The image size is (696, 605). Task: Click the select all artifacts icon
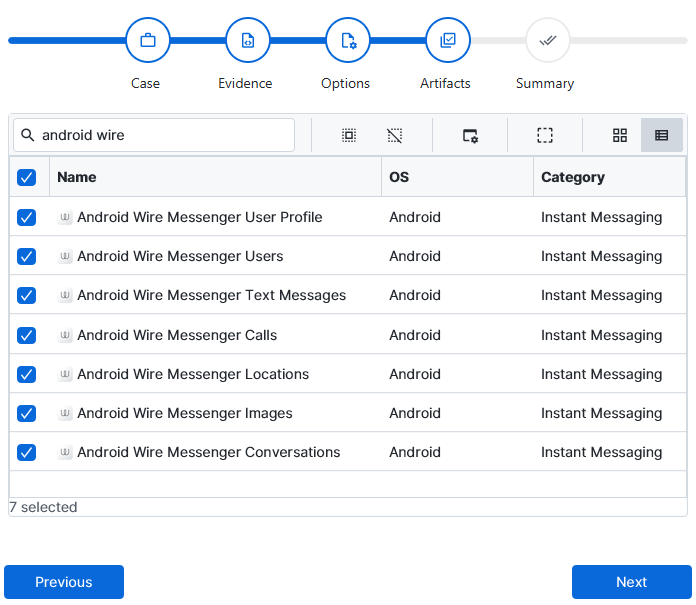coord(349,135)
